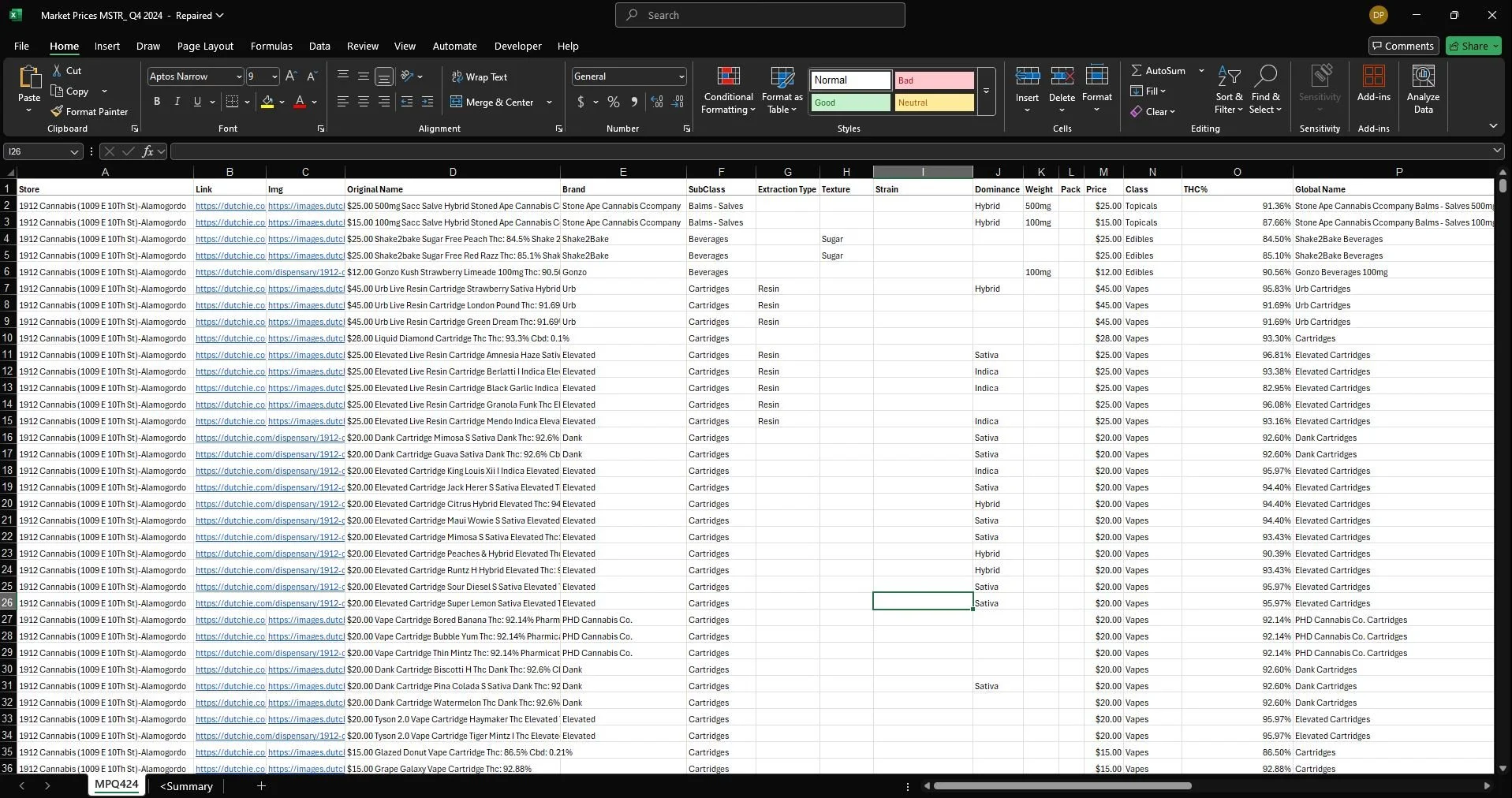The width and height of the screenshot is (1512, 798).
Task: Toggle Bold formatting
Action: [x=157, y=102]
